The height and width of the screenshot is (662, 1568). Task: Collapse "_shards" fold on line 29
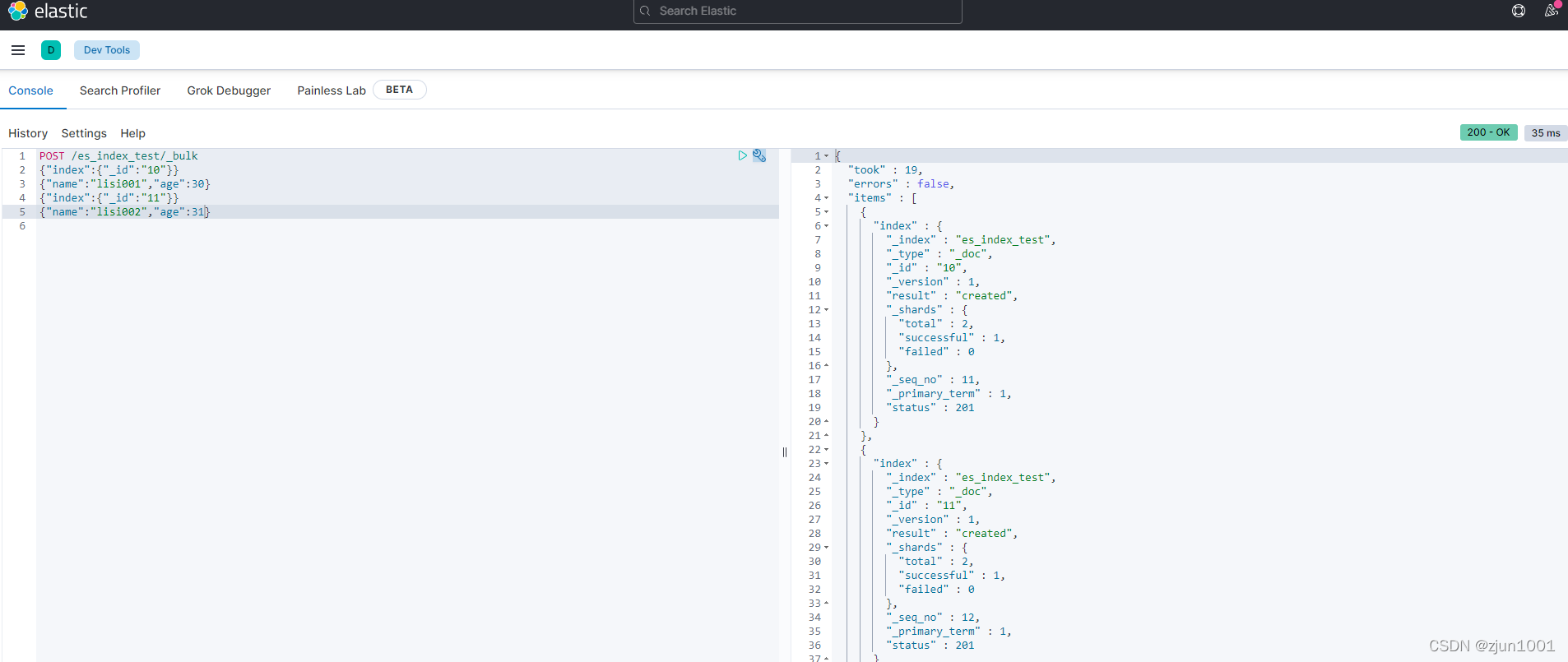tap(827, 548)
